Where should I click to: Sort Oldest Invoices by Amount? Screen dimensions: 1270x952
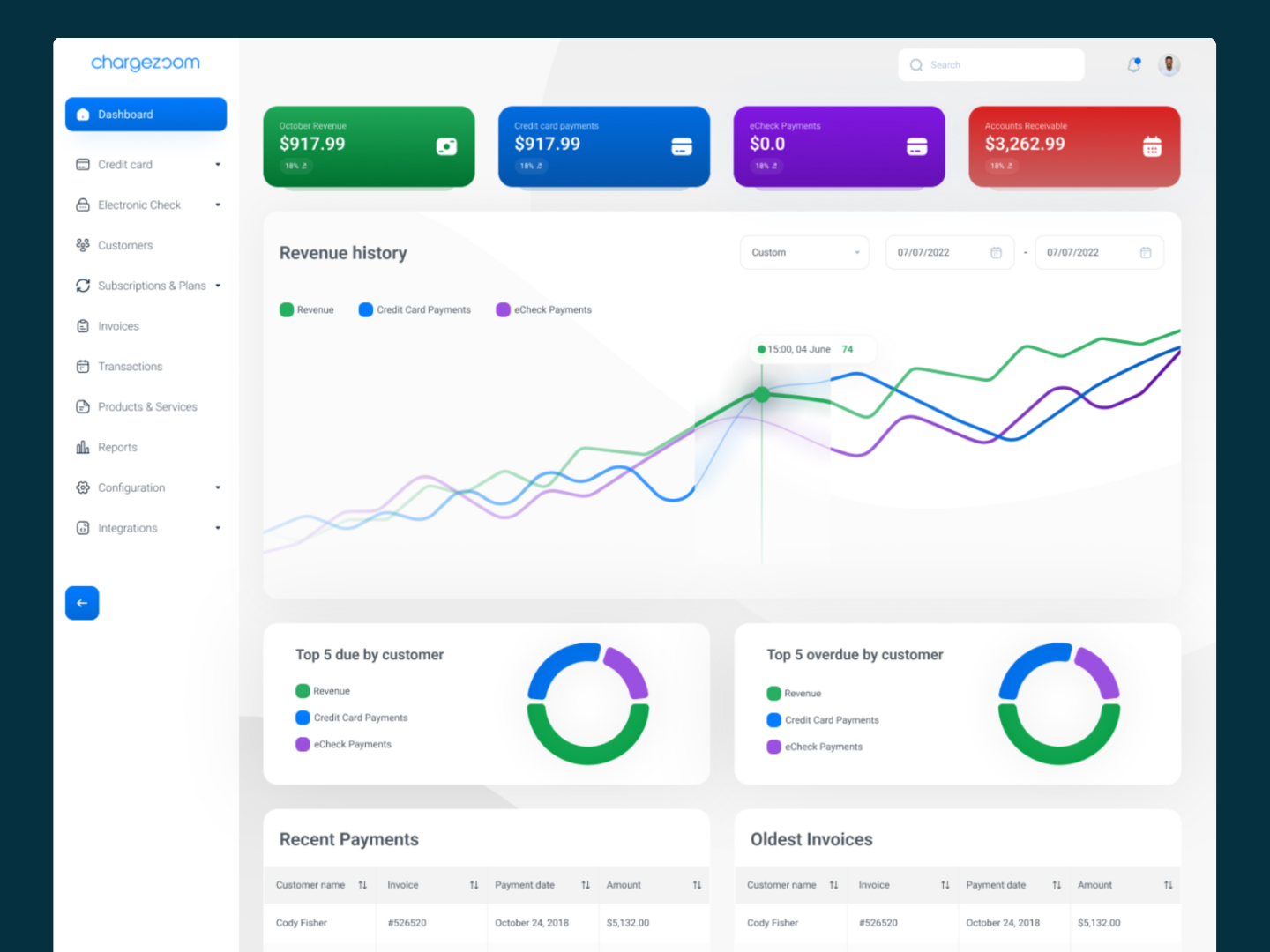tap(1168, 885)
